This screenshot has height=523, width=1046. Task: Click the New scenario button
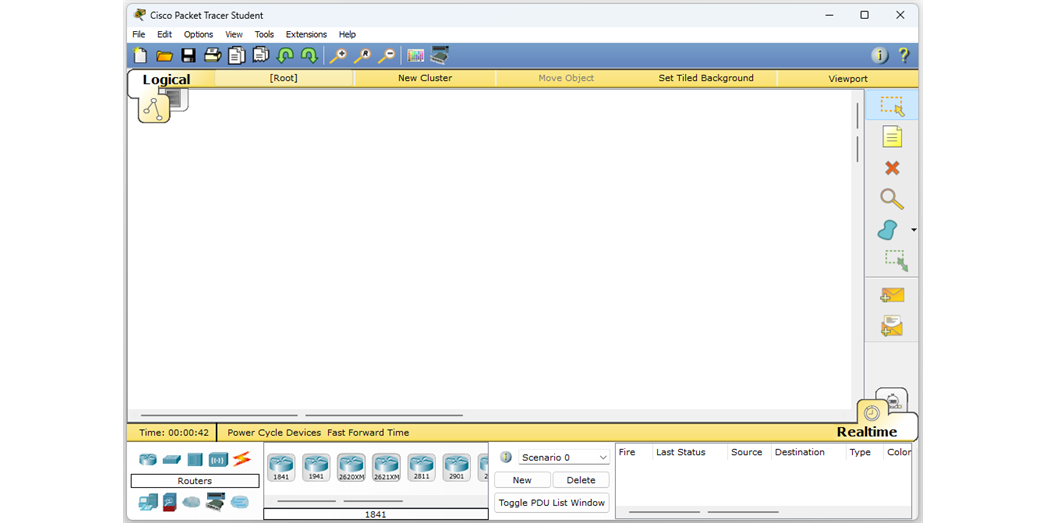[522, 480]
